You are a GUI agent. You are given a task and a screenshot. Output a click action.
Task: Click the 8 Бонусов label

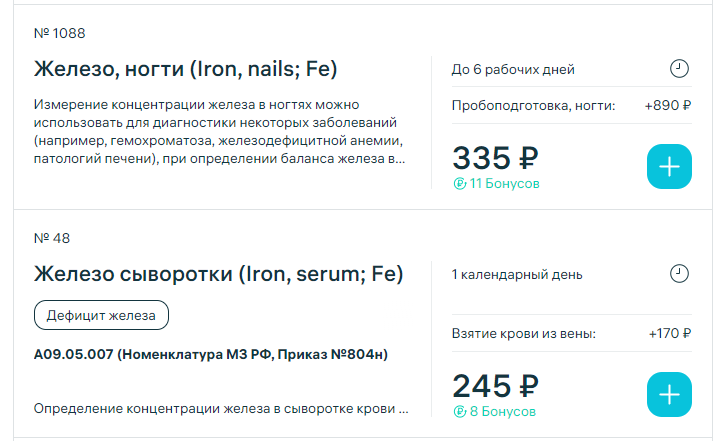point(502,412)
